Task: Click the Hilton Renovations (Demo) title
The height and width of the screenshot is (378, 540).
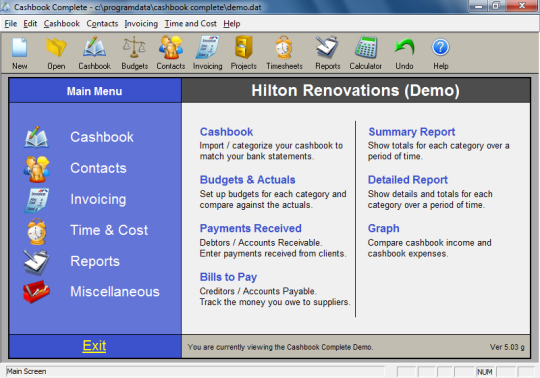Action: coord(355,91)
